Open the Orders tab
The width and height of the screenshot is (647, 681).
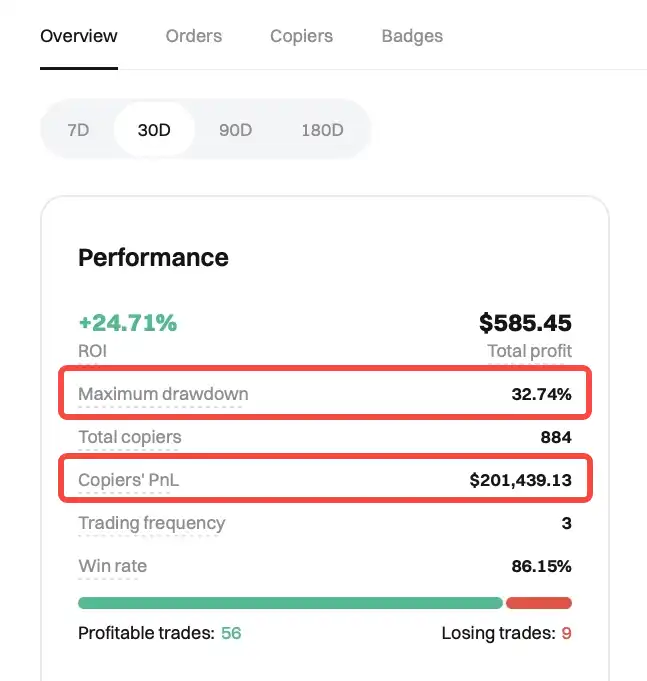tap(194, 36)
